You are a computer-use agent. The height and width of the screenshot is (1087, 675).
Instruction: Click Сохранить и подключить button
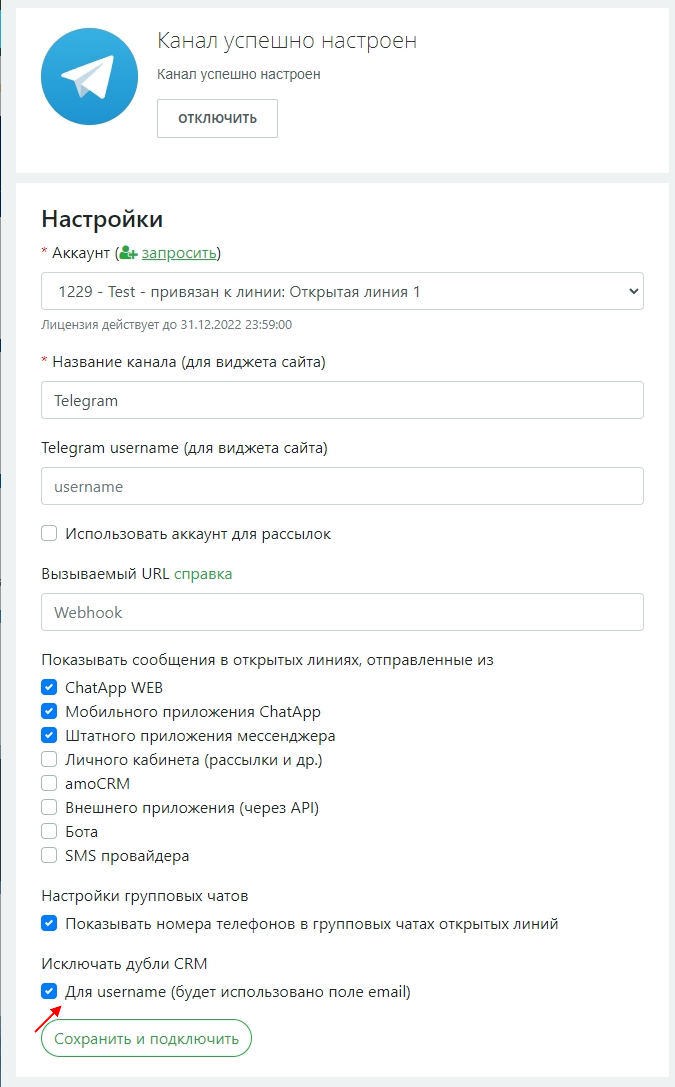click(146, 1038)
